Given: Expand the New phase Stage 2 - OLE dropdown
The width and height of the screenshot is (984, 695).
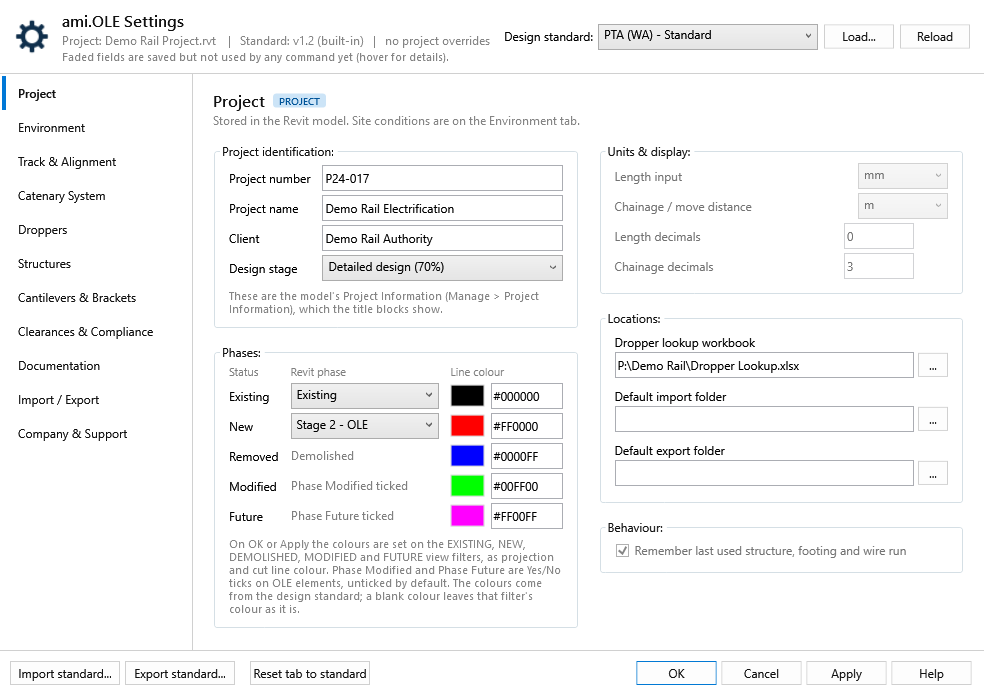Looking at the screenshot, I should pyautogui.click(x=365, y=426).
